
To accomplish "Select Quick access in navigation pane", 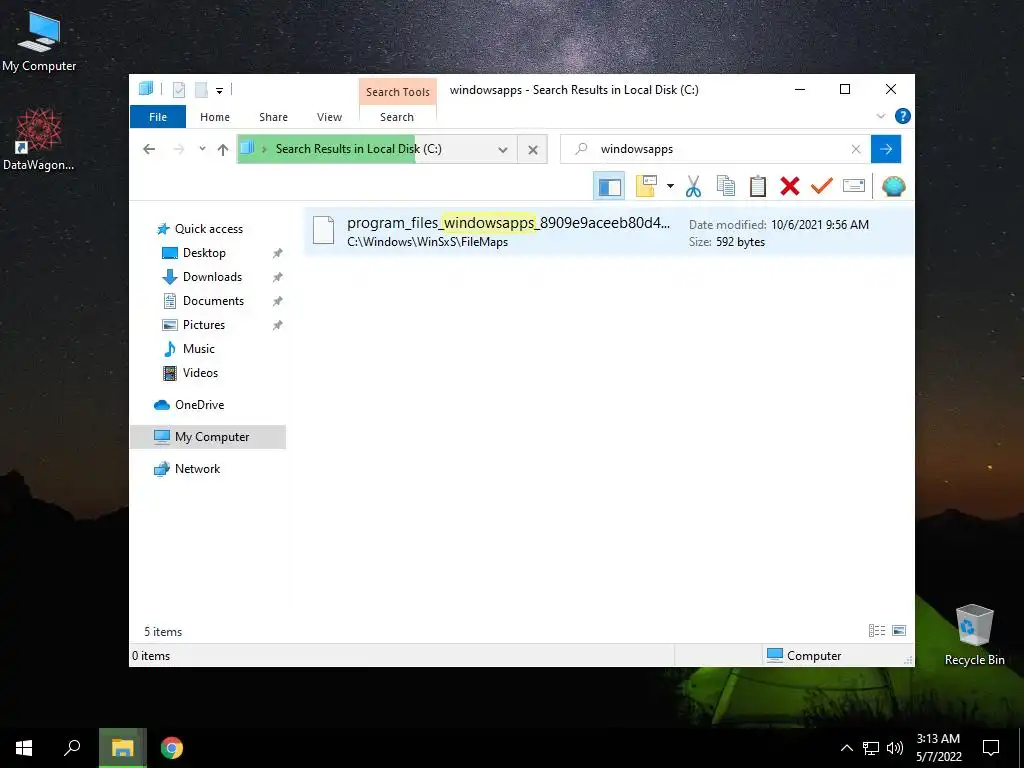I will click(208, 229).
